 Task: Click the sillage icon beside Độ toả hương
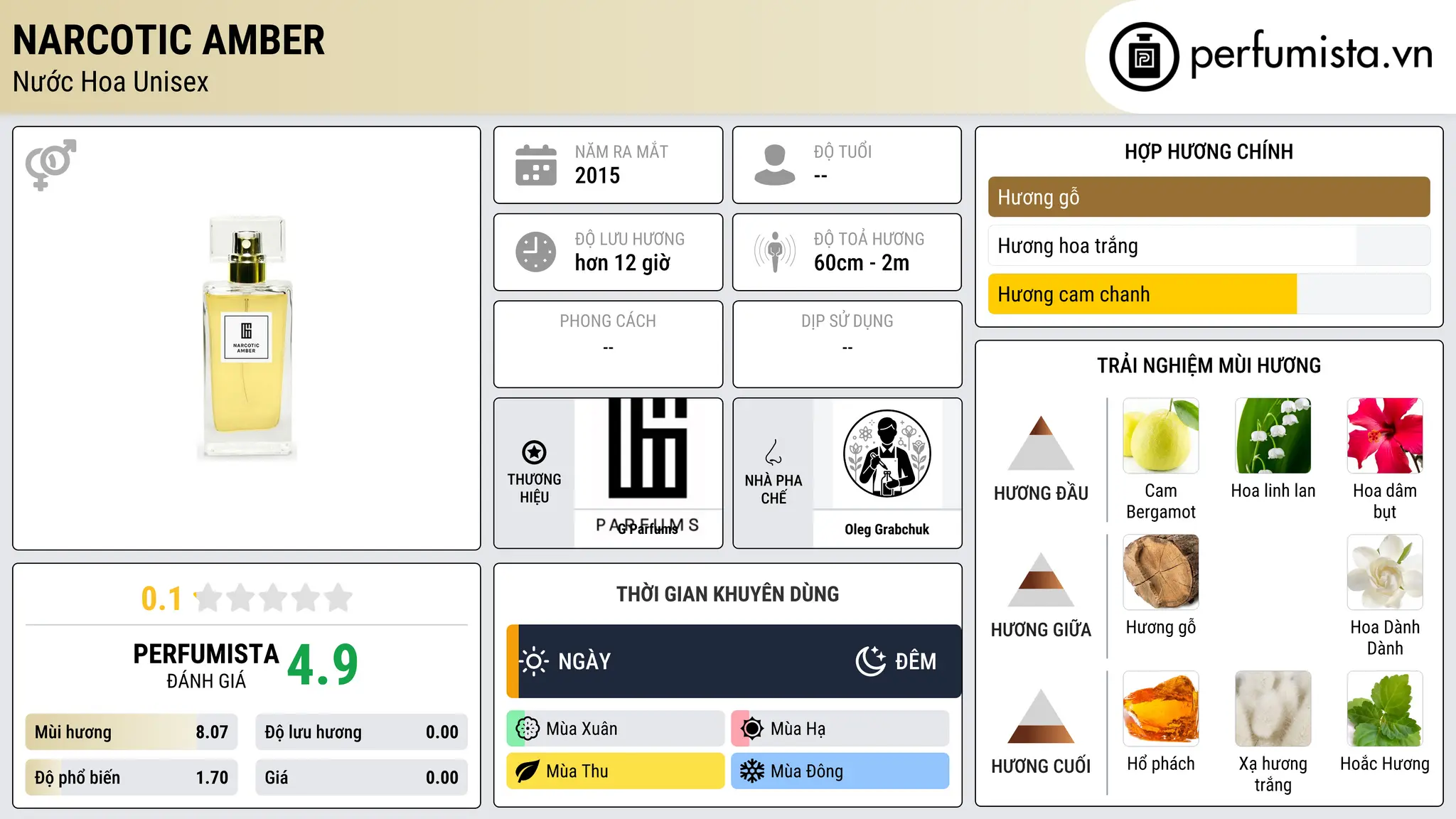tap(775, 252)
